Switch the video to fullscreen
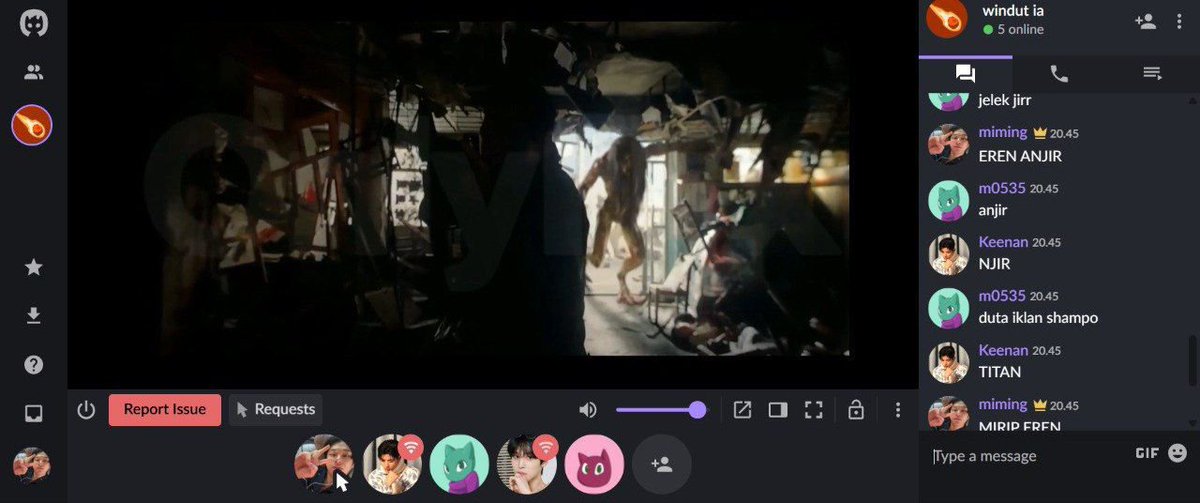This screenshot has height=503, width=1200. click(814, 410)
